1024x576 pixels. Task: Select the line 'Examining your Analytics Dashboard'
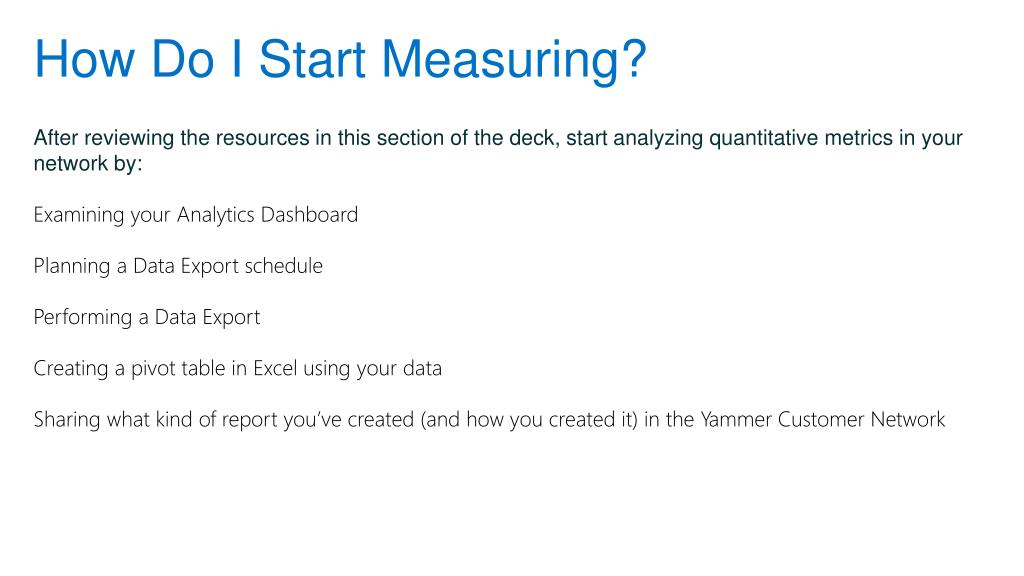pos(196,215)
